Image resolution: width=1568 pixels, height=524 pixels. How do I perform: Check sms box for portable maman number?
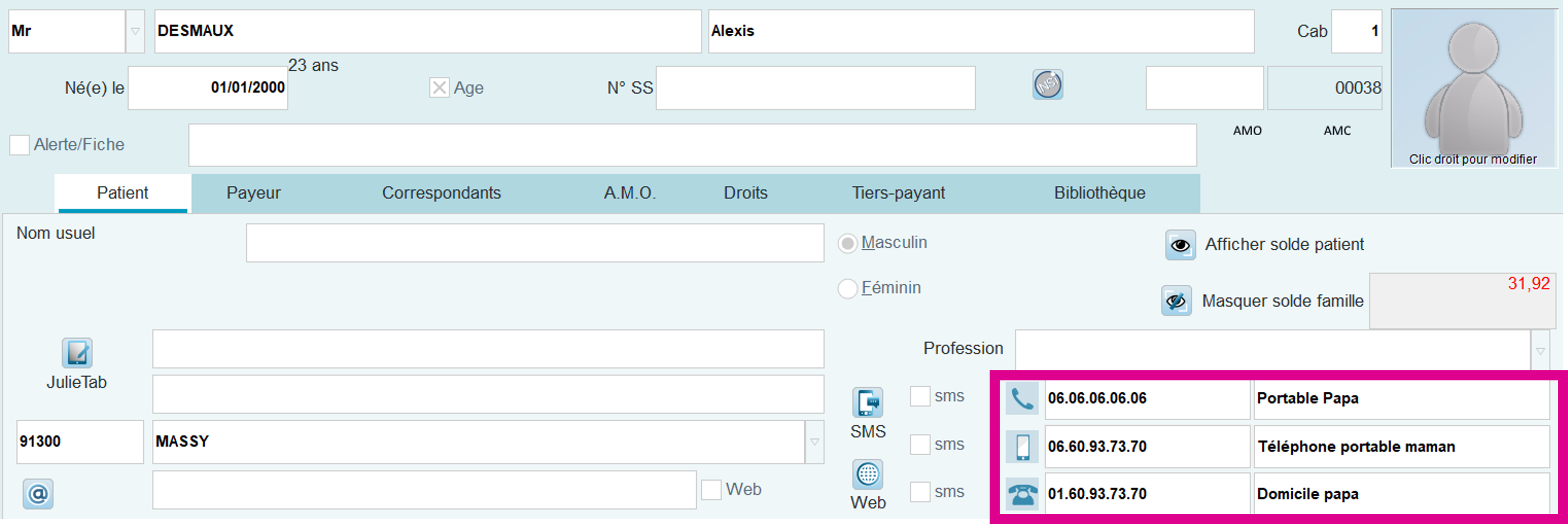920,444
